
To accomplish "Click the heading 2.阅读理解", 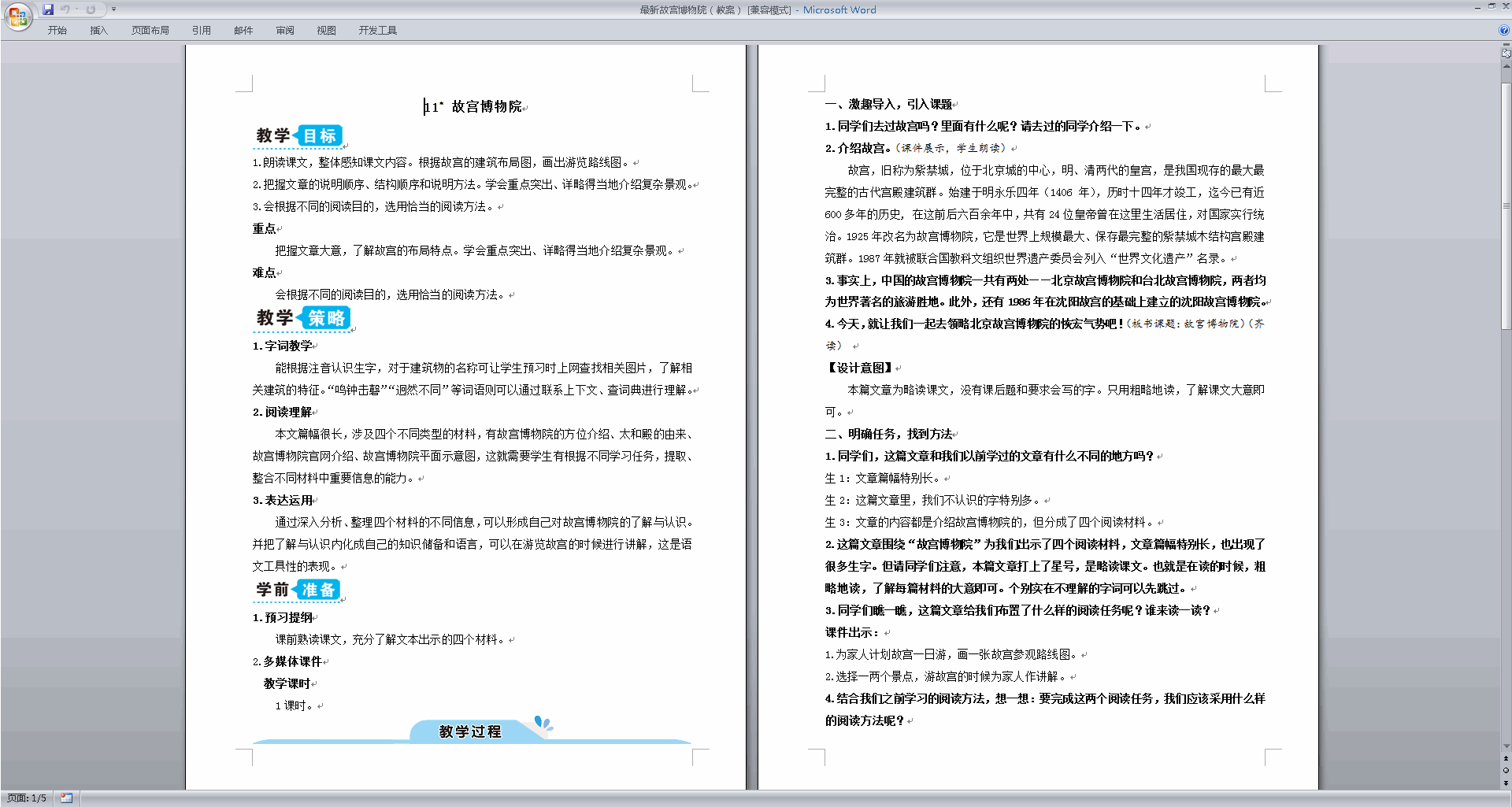I will (282, 412).
